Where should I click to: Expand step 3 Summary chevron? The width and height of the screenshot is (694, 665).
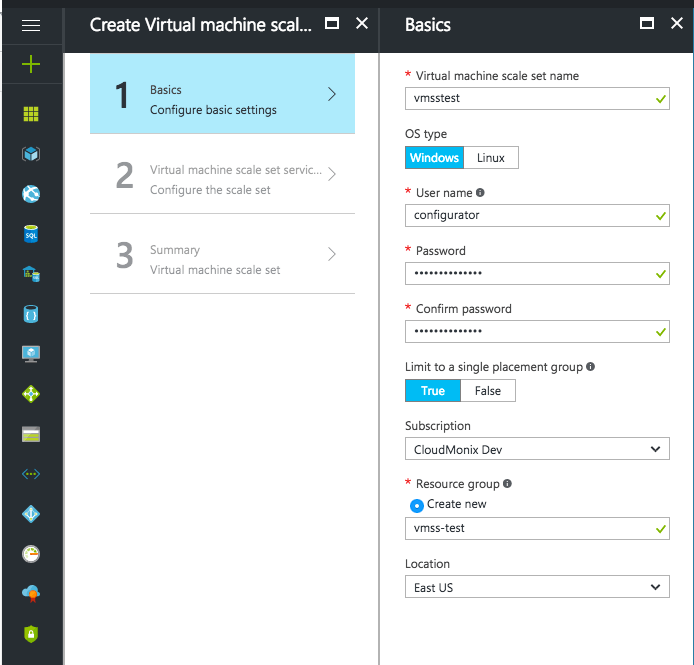pos(332,254)
